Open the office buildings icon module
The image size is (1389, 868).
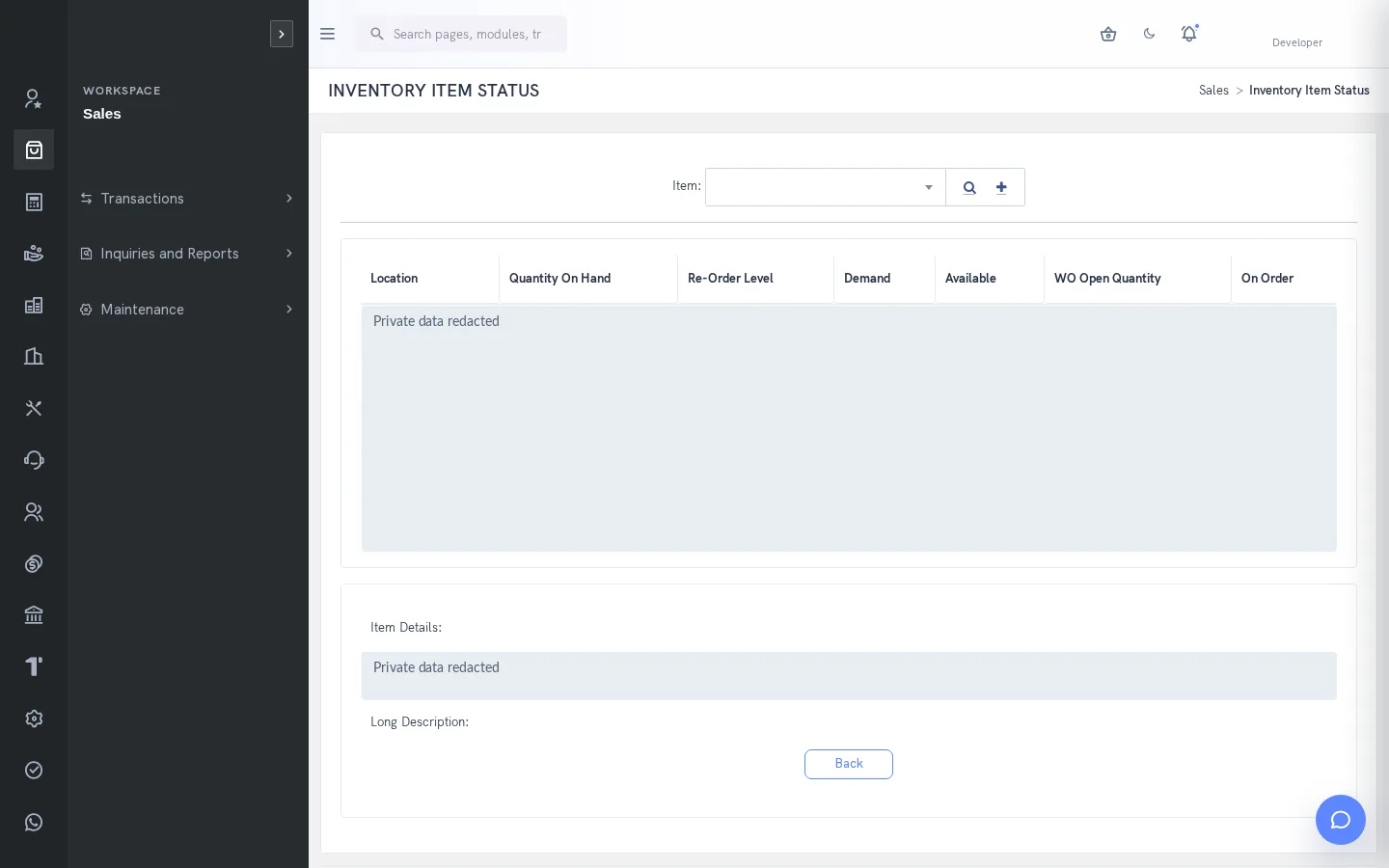click(x=34, y=357)
